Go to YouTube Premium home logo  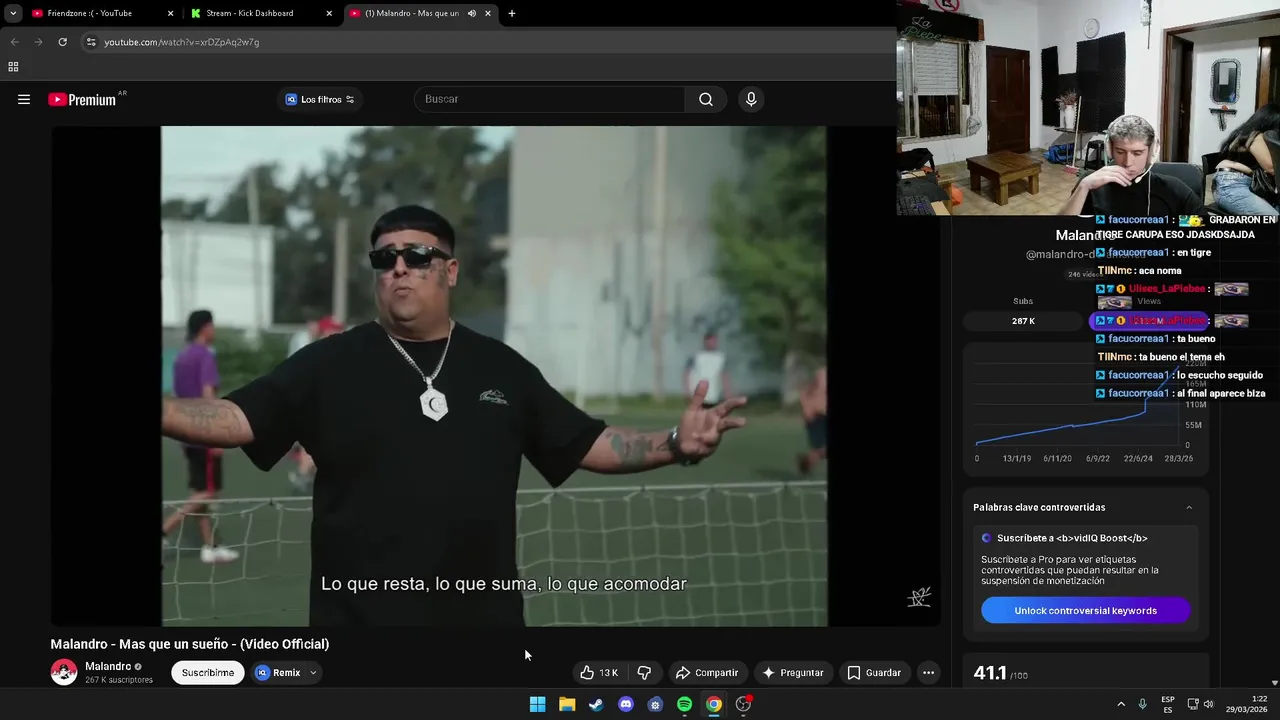pos(82,99)
